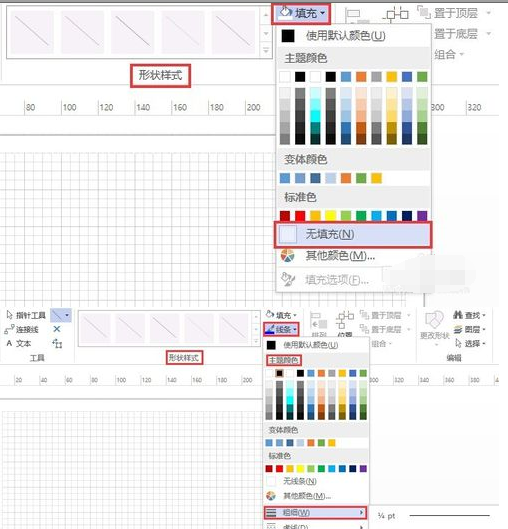Click the large style gallery's down-arrow row button

[266, 33]
